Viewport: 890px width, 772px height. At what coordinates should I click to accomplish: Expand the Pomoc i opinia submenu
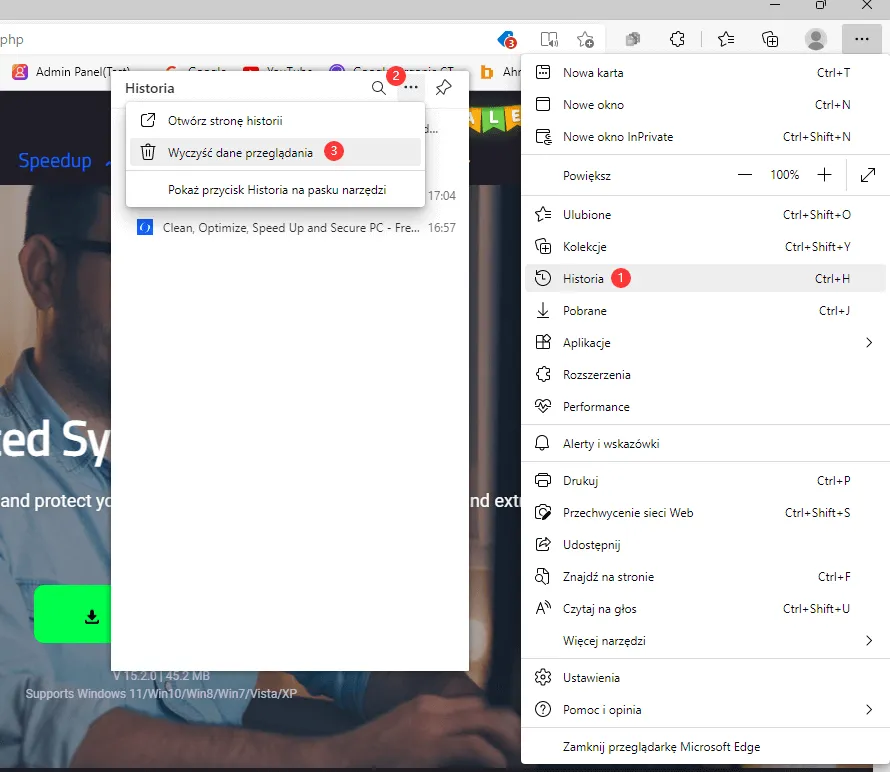coord(868,710)
